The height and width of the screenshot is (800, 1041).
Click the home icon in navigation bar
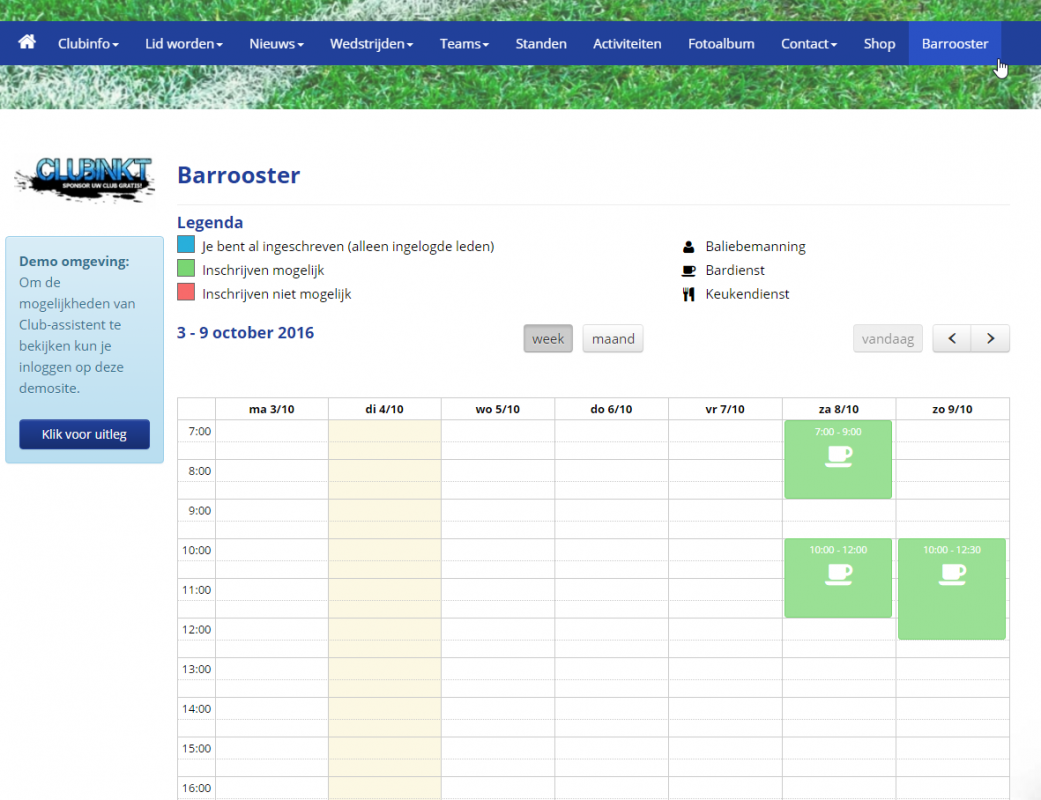[x=27, y=43]
